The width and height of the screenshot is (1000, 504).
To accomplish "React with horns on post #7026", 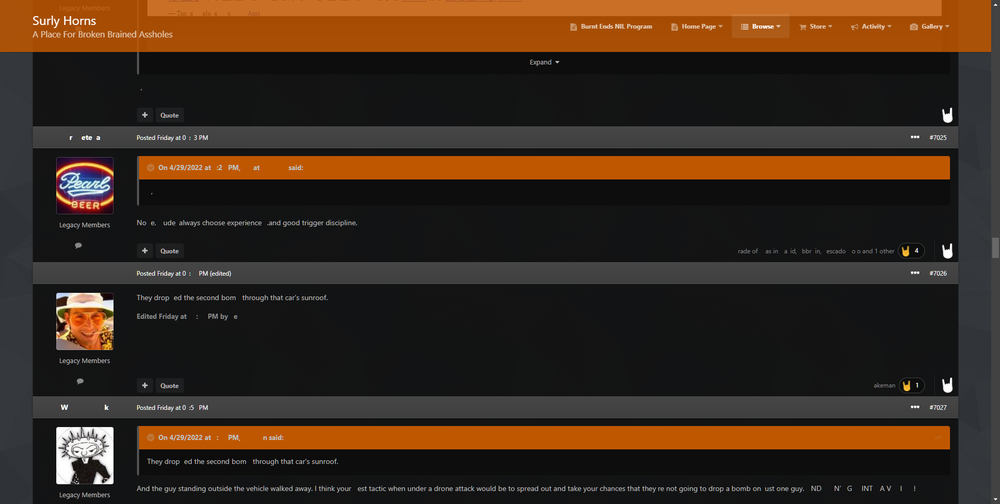I will pos(946,385).
